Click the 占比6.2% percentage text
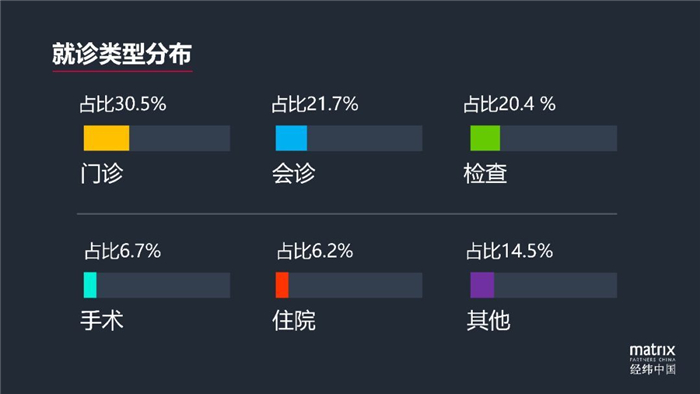The height and width of the screenshot is (394, 700). 315,251
